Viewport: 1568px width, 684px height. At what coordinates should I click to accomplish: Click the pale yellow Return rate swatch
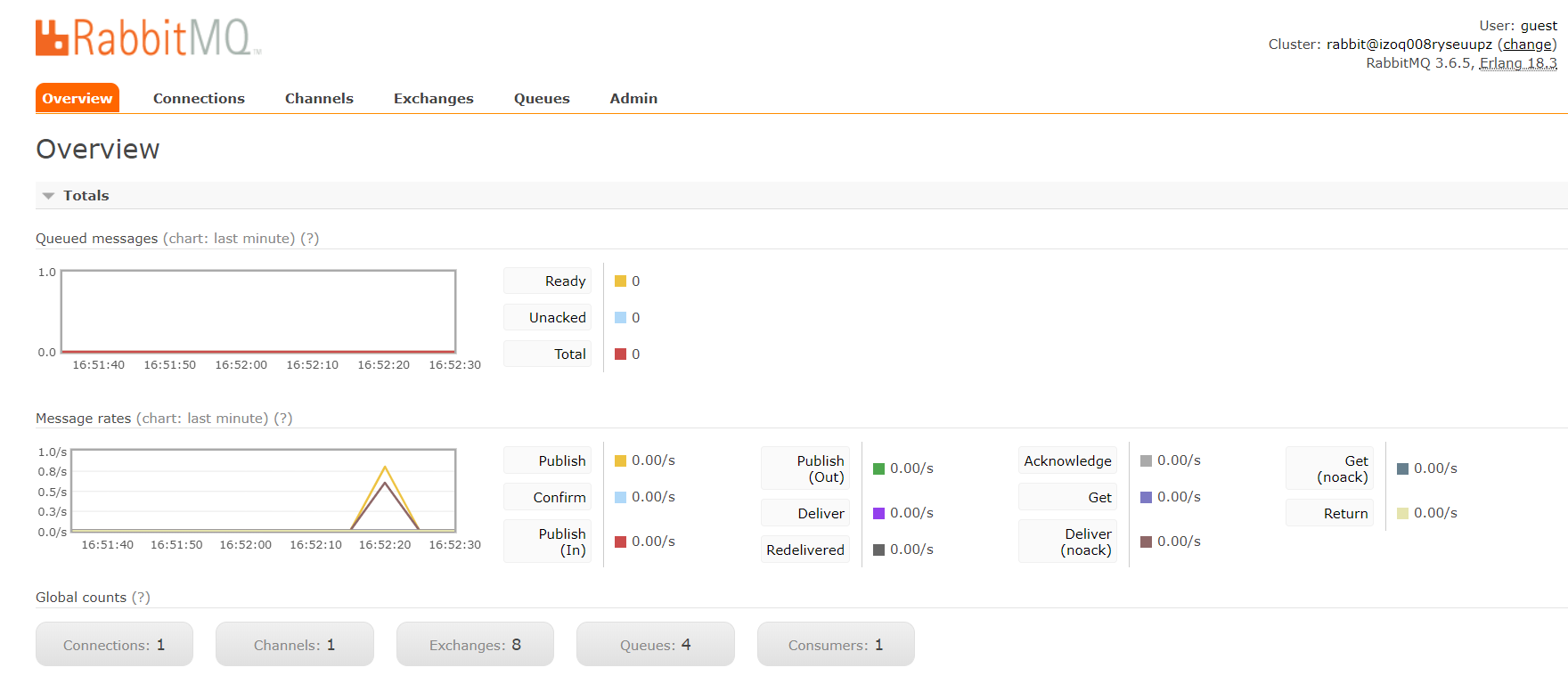click(1402, 513)
